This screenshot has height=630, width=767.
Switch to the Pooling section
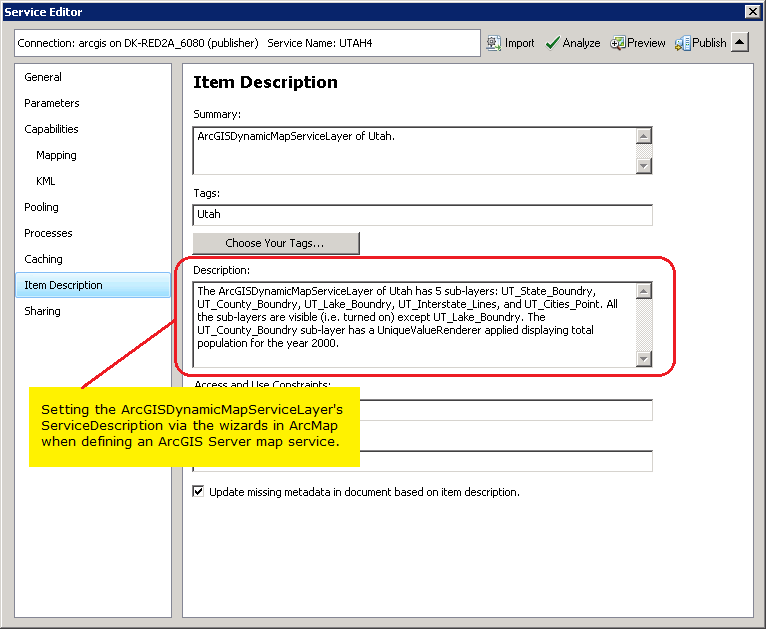[42, 207]
